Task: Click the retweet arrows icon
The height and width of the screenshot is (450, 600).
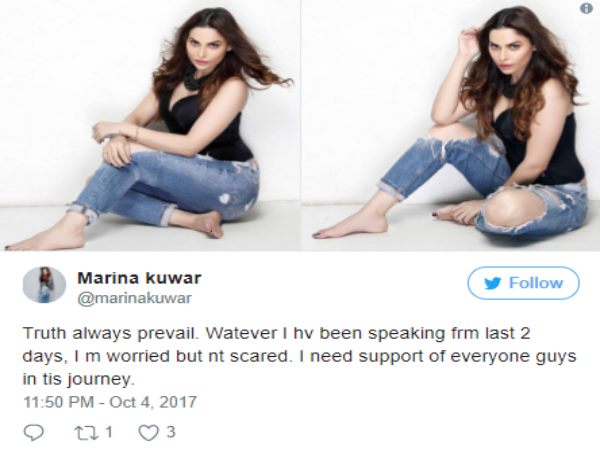Action: [86, 432]
